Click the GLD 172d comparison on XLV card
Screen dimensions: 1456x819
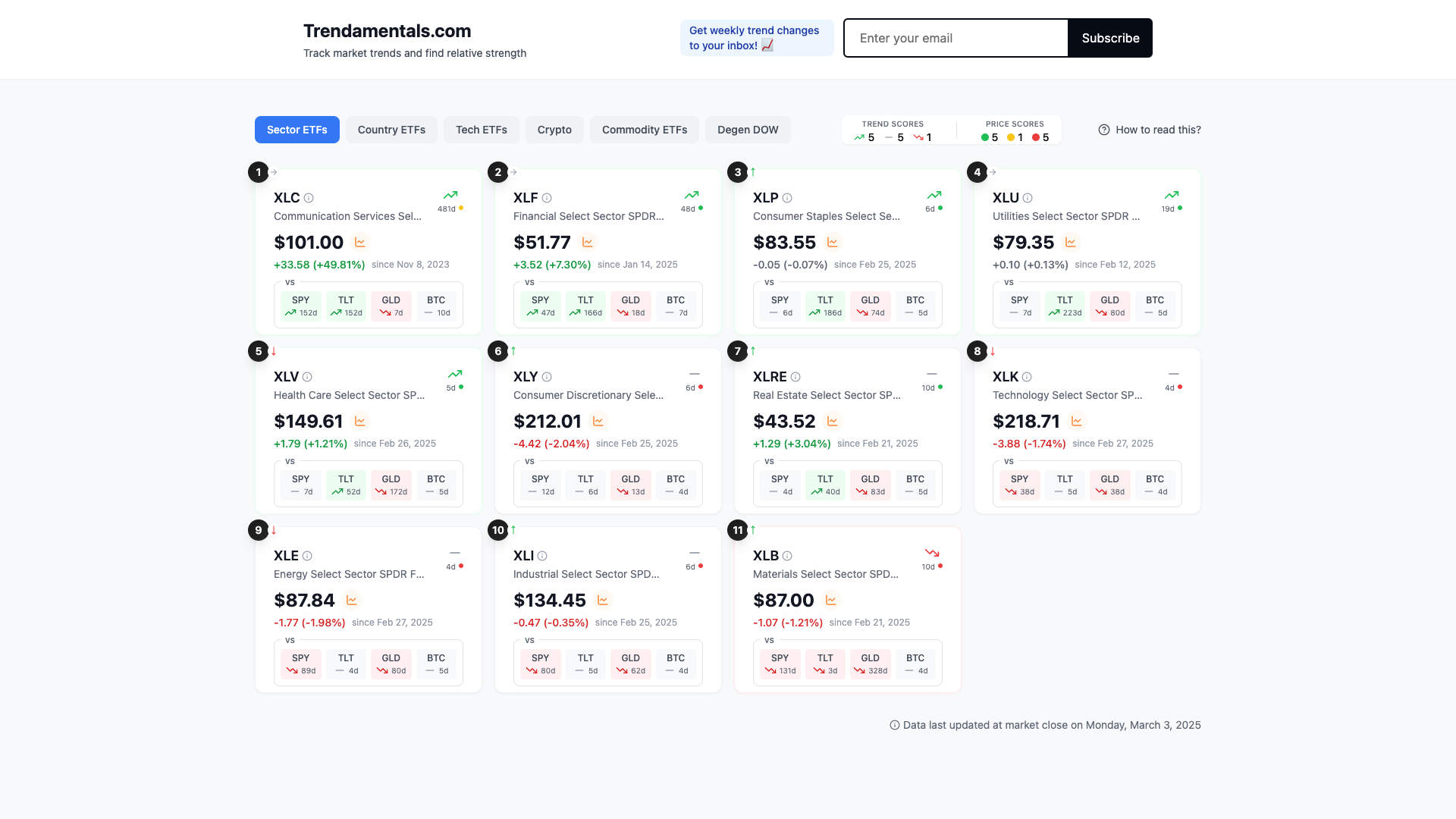pos(391,485)
